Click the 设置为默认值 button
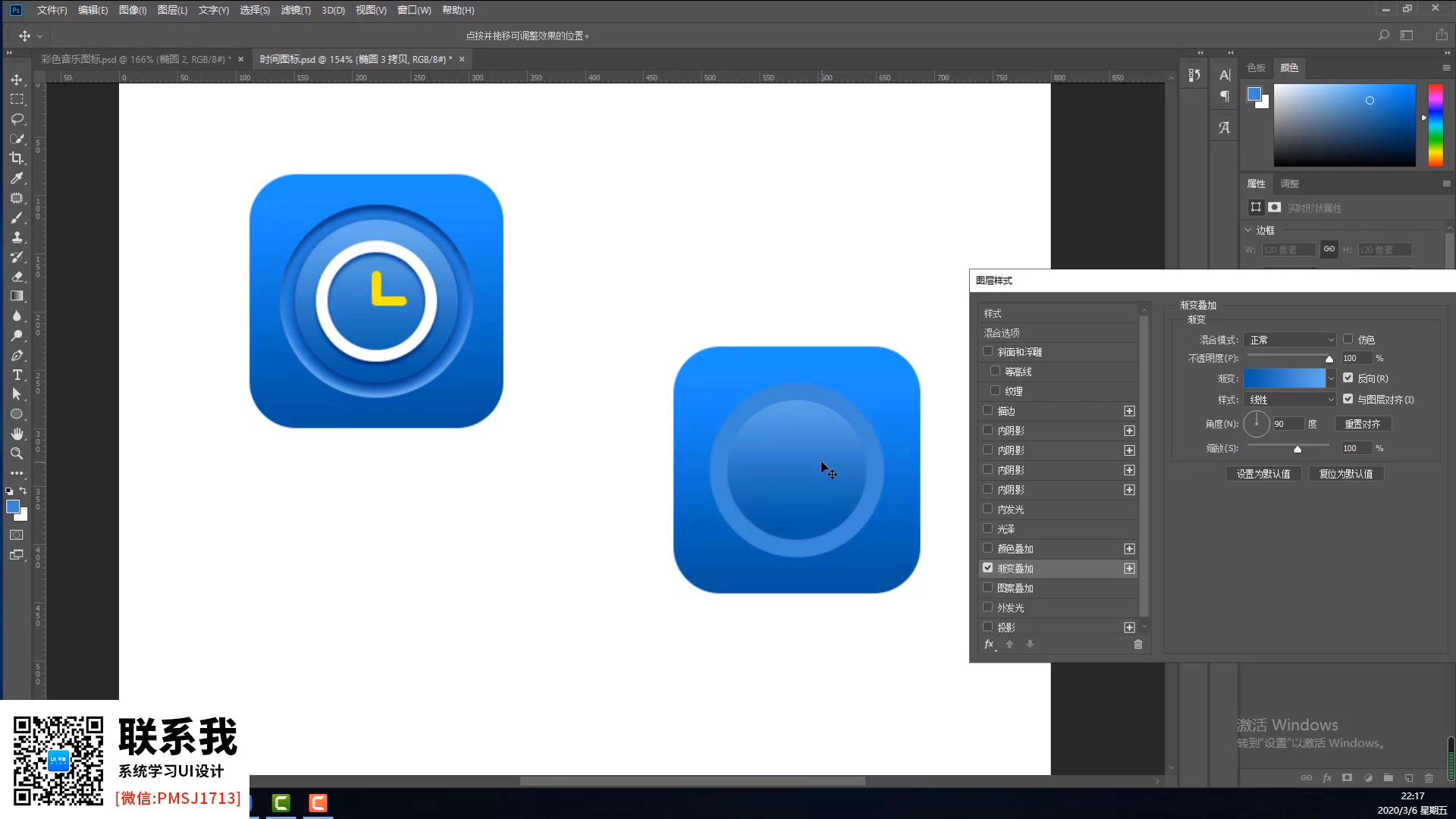The height and width of the screenshot is (819, 1456). point(1263,474)
